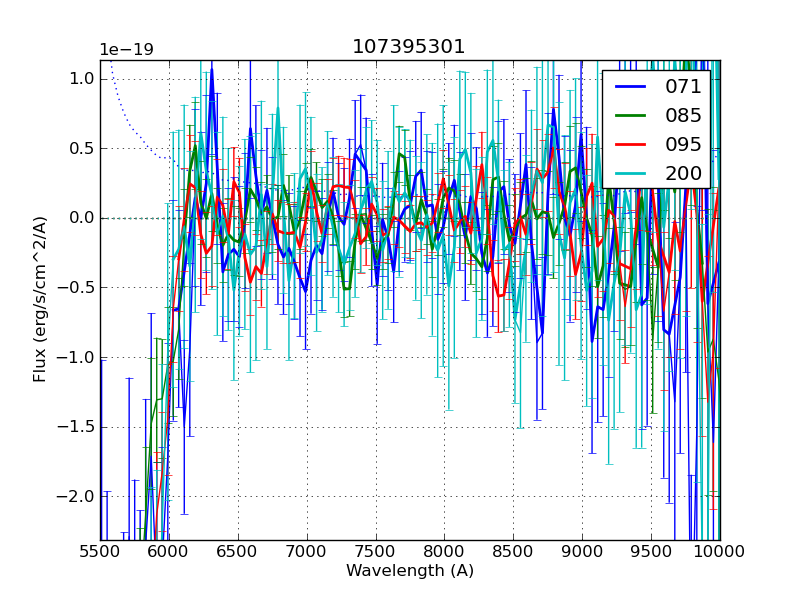Image resolution: width=800 pixels, height=600 pixels.
Task: Select the 095 legend label
Action: 683,144
